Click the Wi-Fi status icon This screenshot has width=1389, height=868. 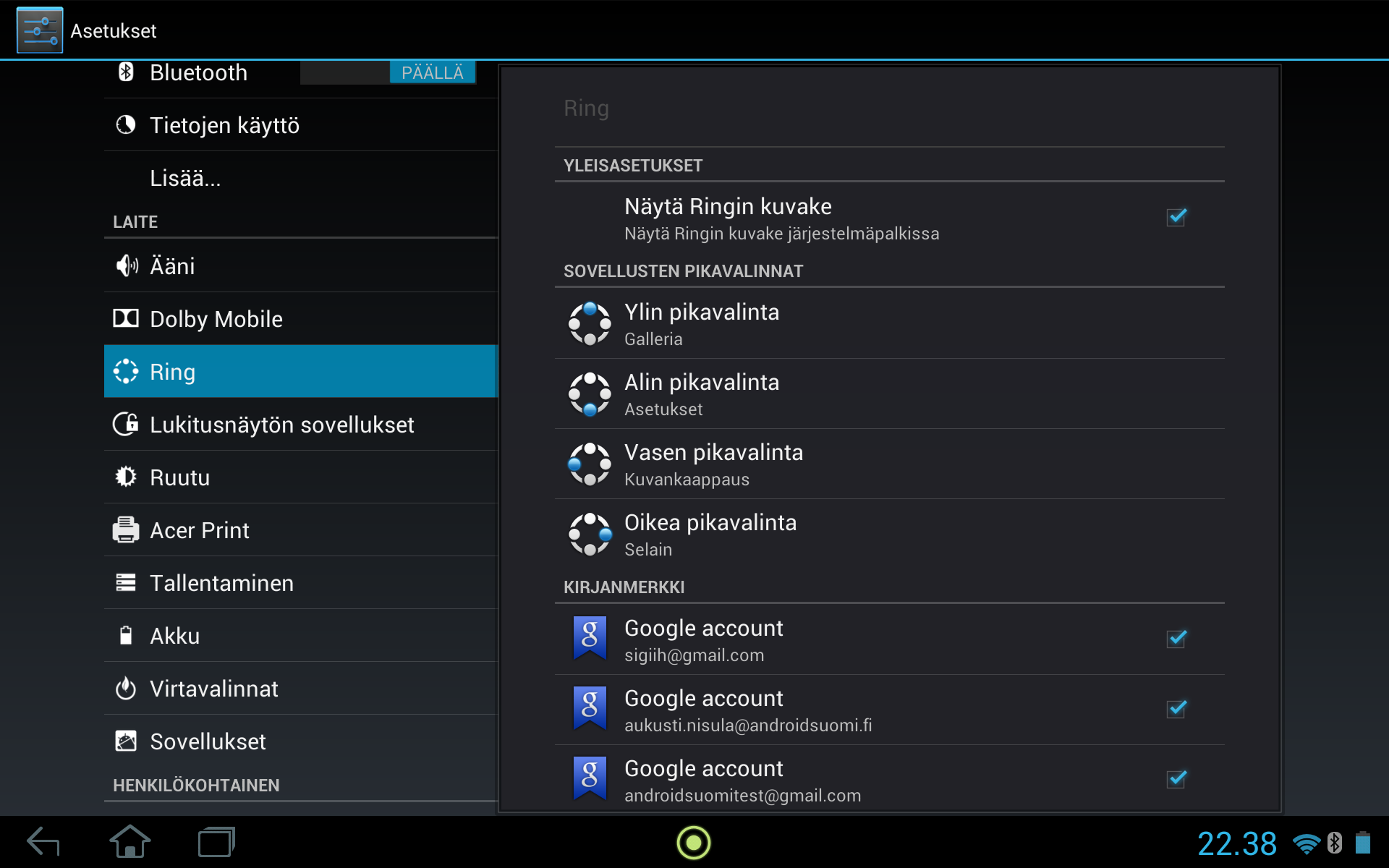point(1307,843)
